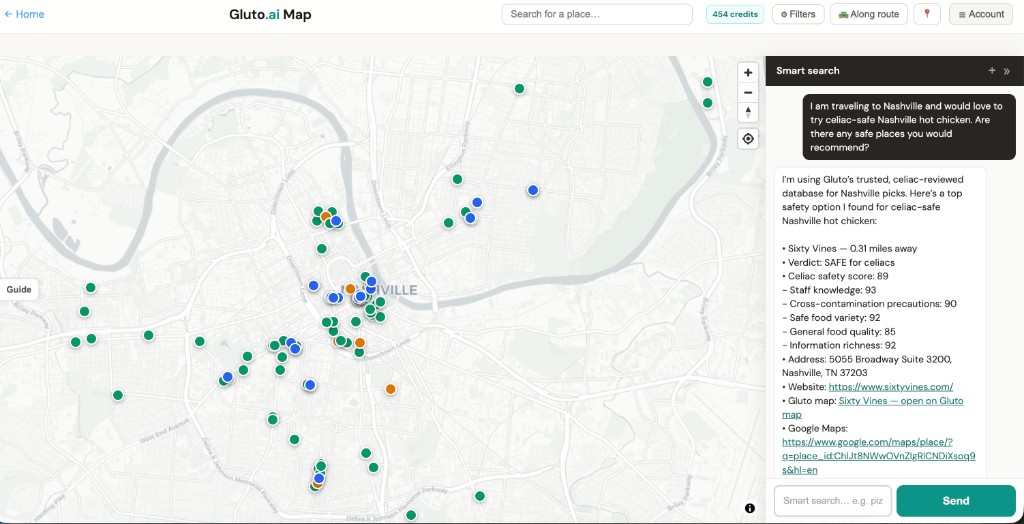Screen dimensions: 1024x524
Task: Select the green marker near bottom right road
Action: coord(480,496)
